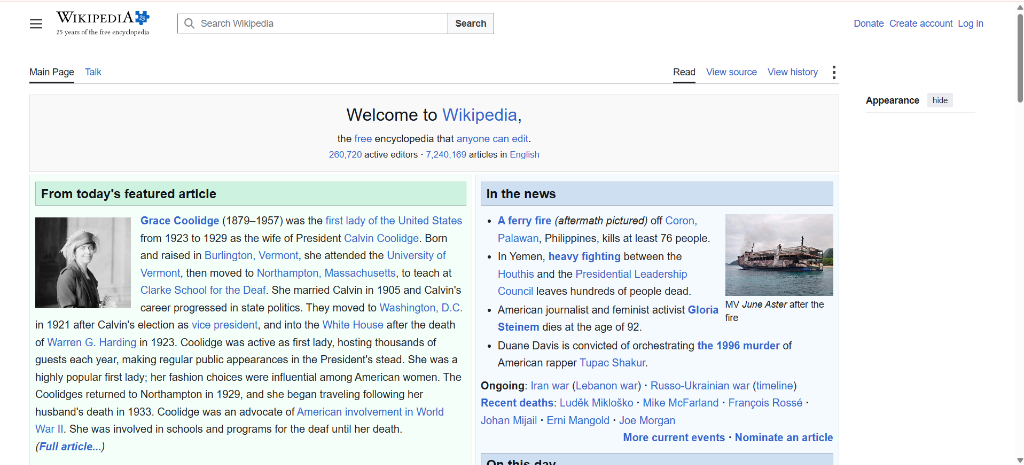Open the Erni Mangold link
This screenshot has width=1024, height=465.
coord(578,421)
